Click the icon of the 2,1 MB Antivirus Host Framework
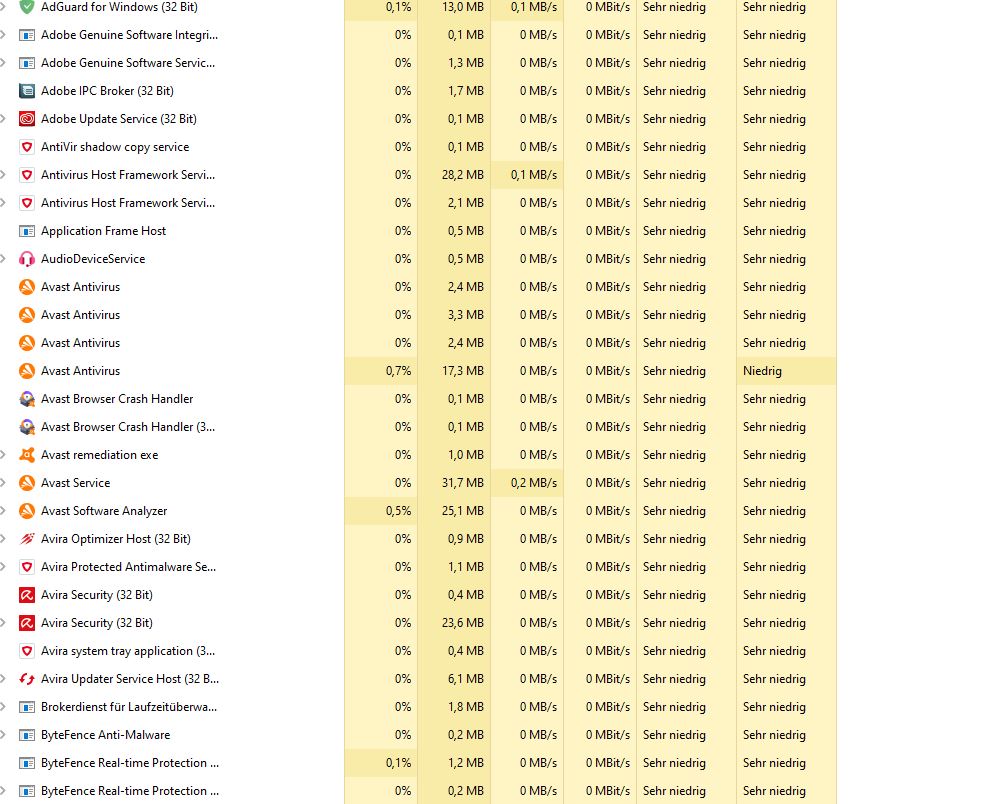This screenshot has width=992, height=804. click(x=27, y=203)
